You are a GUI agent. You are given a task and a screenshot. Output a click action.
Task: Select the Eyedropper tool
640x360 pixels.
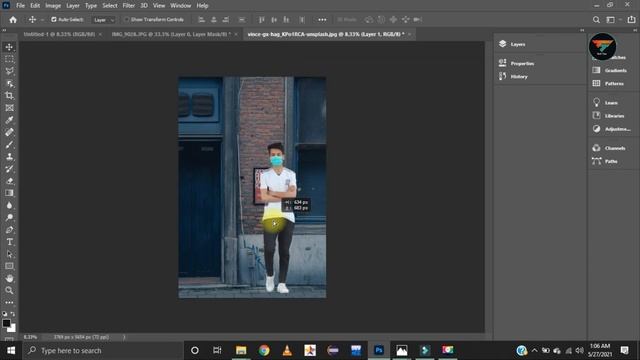click(9, 120)
